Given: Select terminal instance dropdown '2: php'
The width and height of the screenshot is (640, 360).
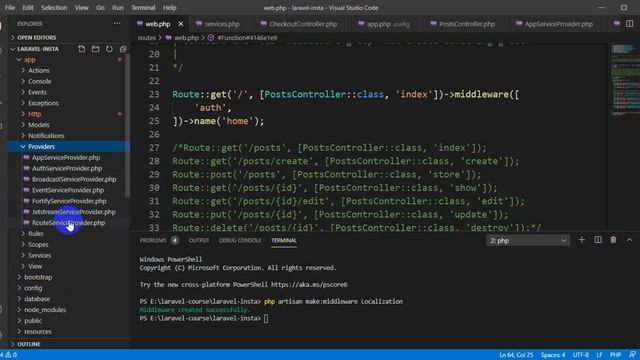Looking at the screenshot, I should tap(528, 240).
